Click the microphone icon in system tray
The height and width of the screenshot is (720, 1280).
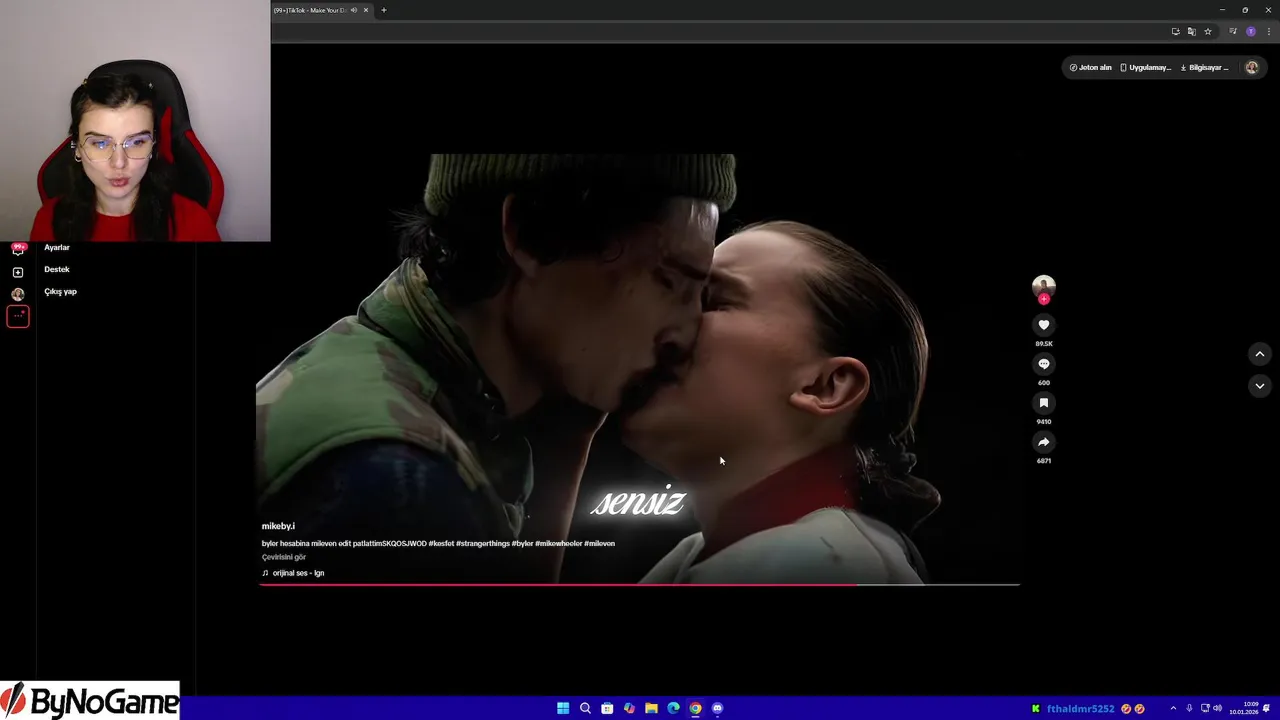tap(1189, 708)
